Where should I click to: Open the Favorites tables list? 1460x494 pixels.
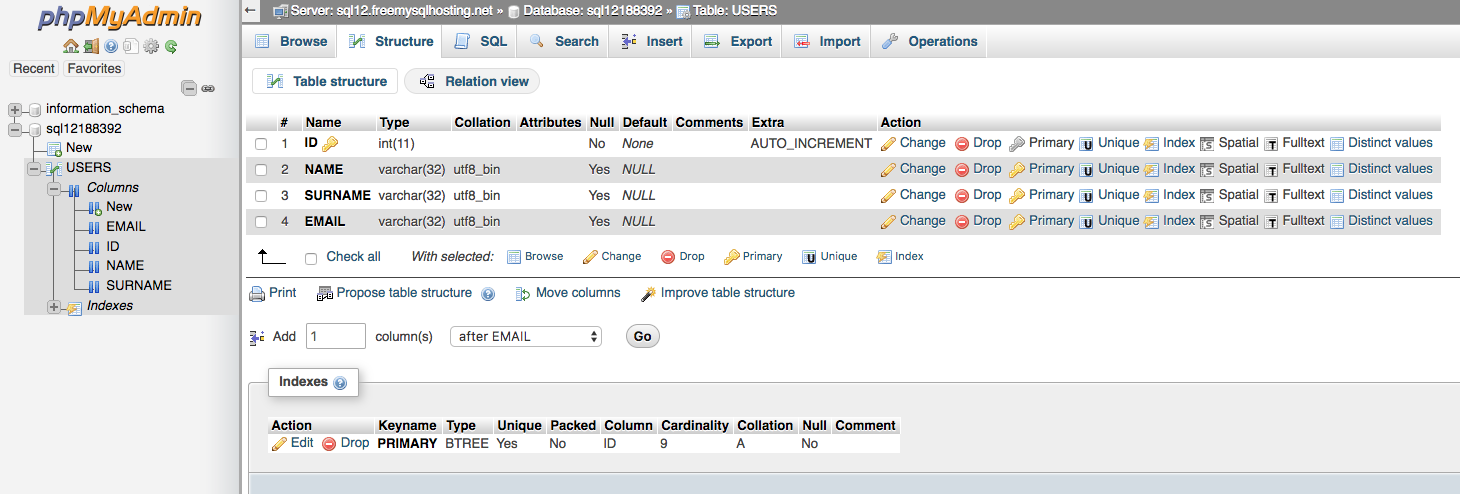(94, 69)
